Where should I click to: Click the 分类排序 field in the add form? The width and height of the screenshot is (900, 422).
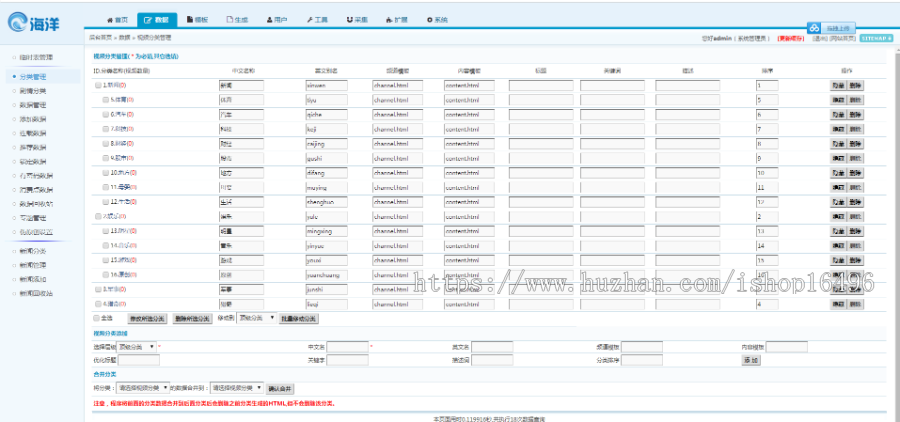tap(642, 360)
